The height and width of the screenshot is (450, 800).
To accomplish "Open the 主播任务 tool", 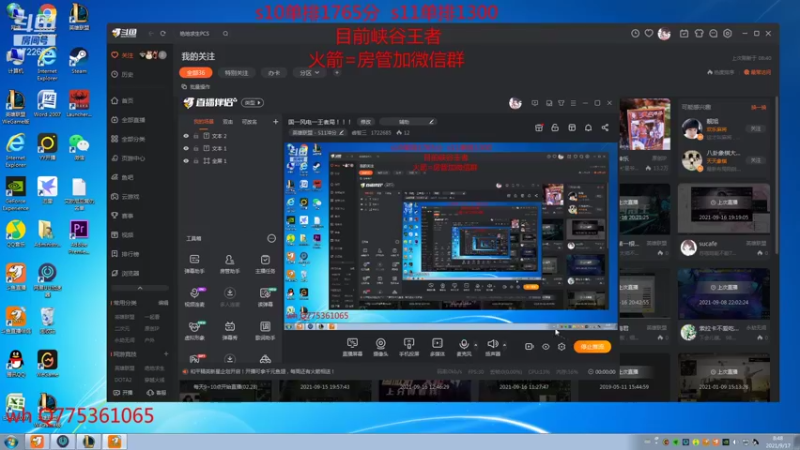I will pyautogui.click(x=265, y=264).
